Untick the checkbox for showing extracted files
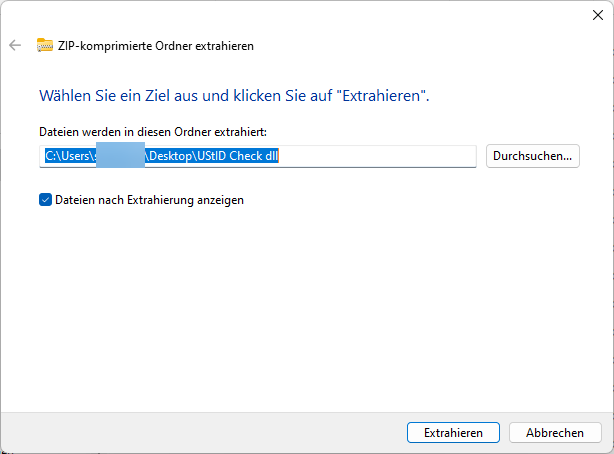 (x=45, y=199)
